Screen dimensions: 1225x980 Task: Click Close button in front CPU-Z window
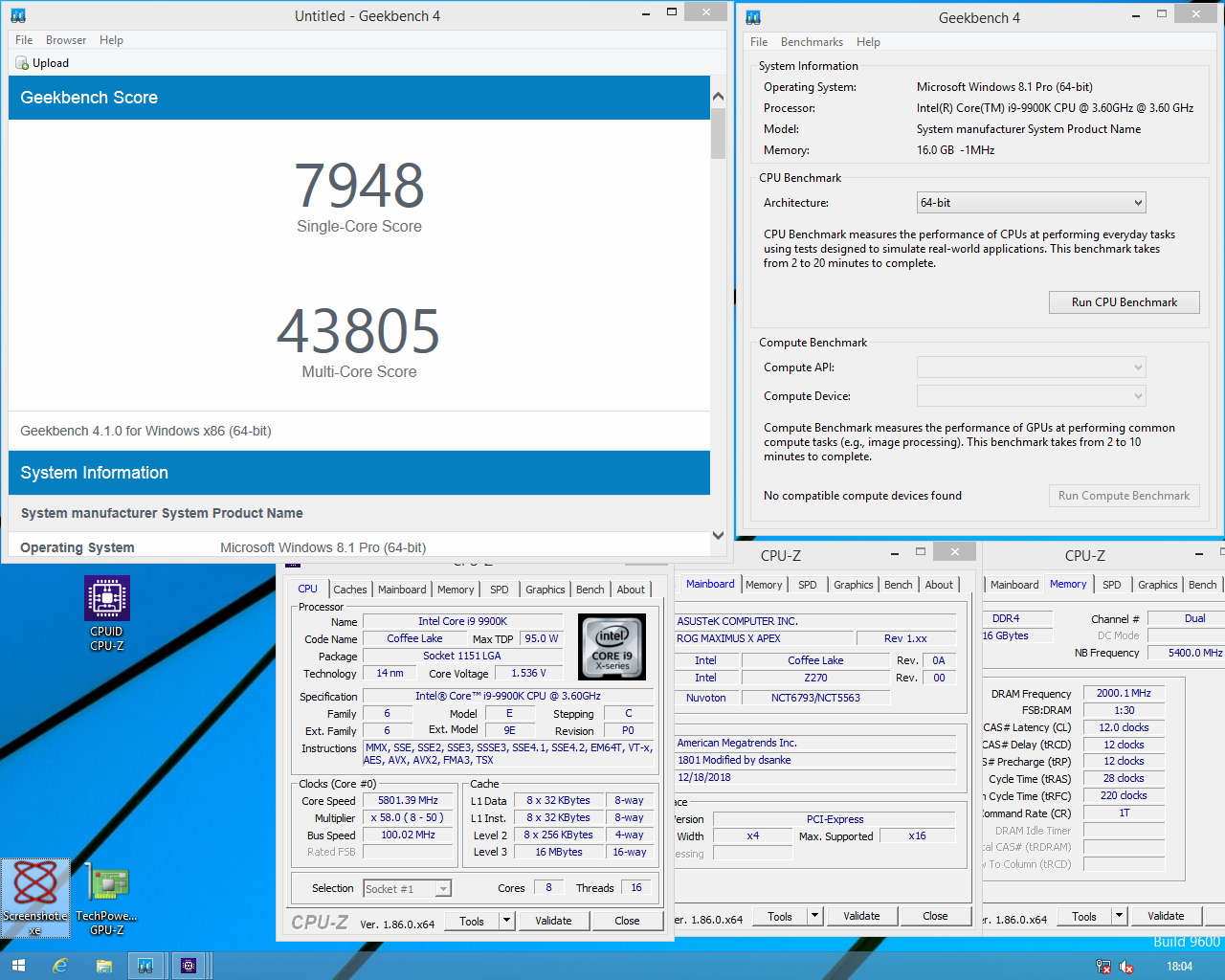click(627, 921)
